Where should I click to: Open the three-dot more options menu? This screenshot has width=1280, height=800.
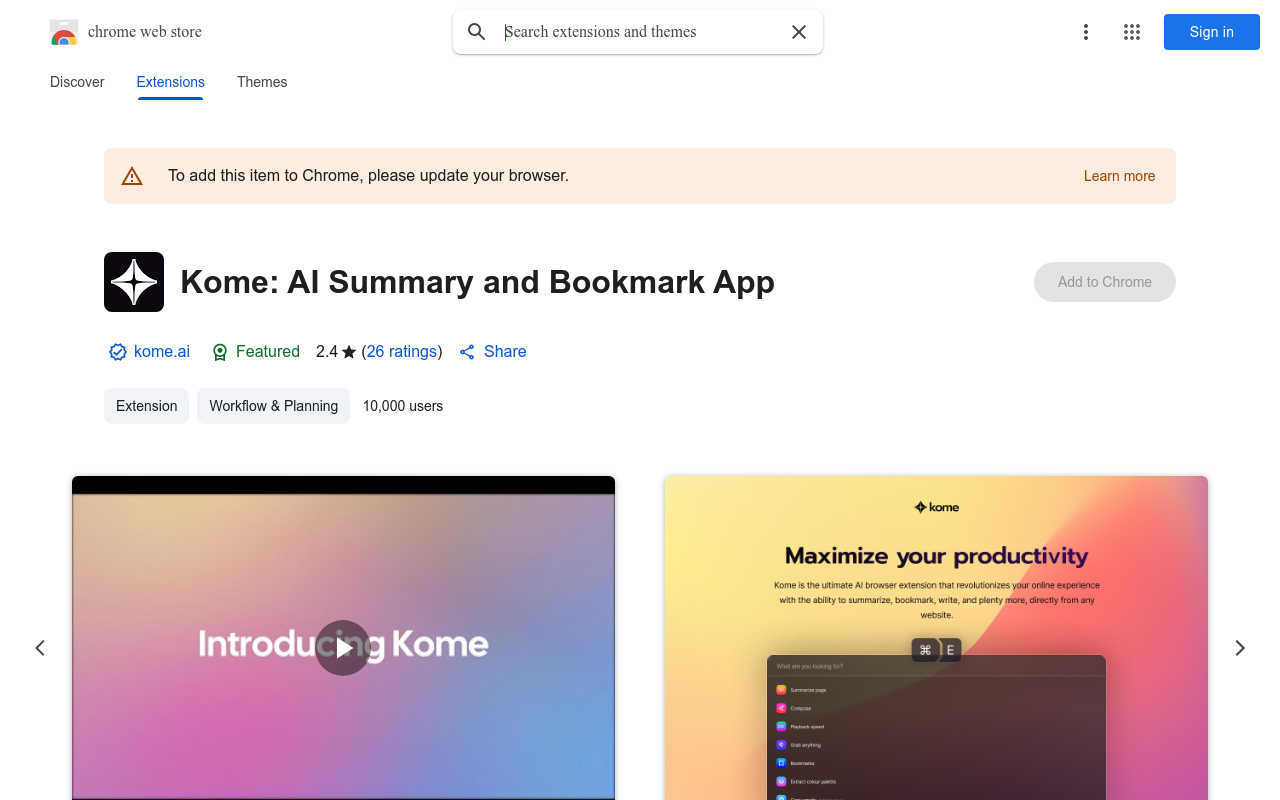coord(1086,32)
